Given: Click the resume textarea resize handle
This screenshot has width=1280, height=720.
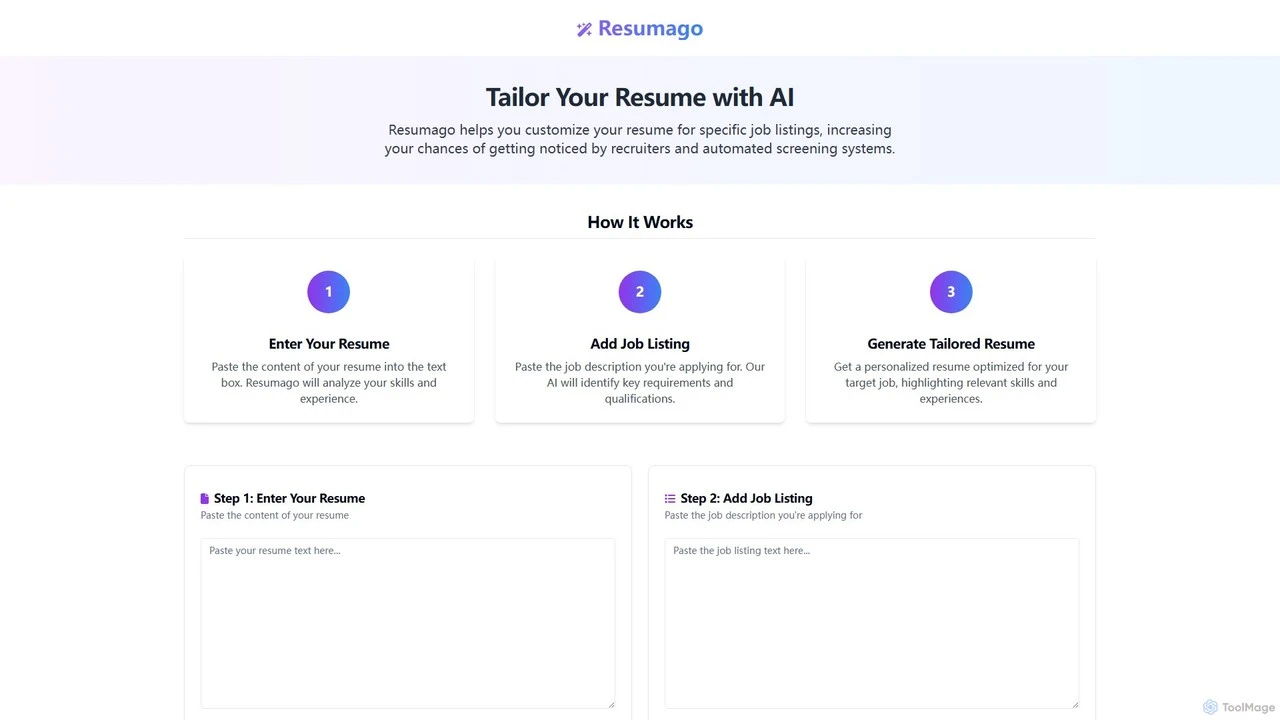Looking at the screenshot, I should (x=610, y=704).
